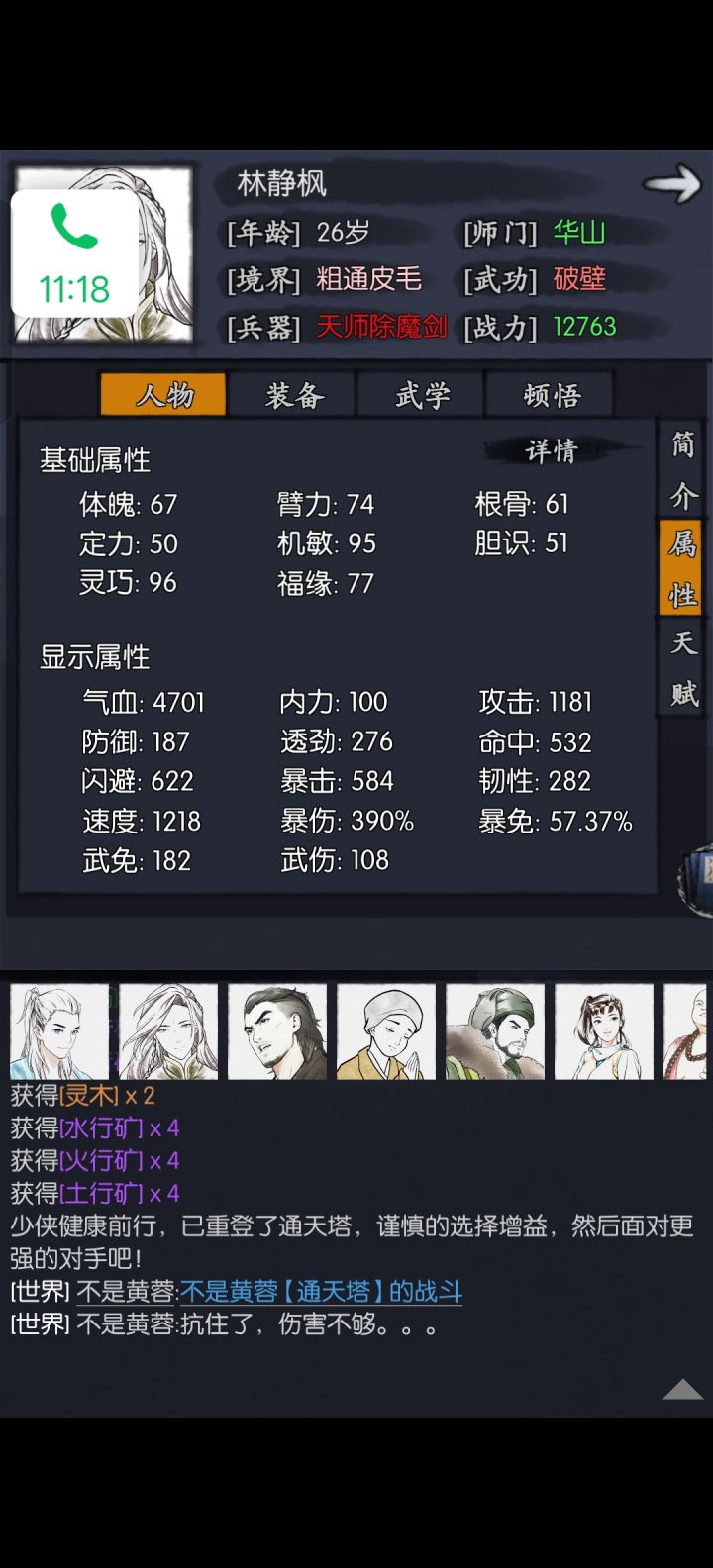
Task: Select the 人物 tab
Action: click(163, 395)
